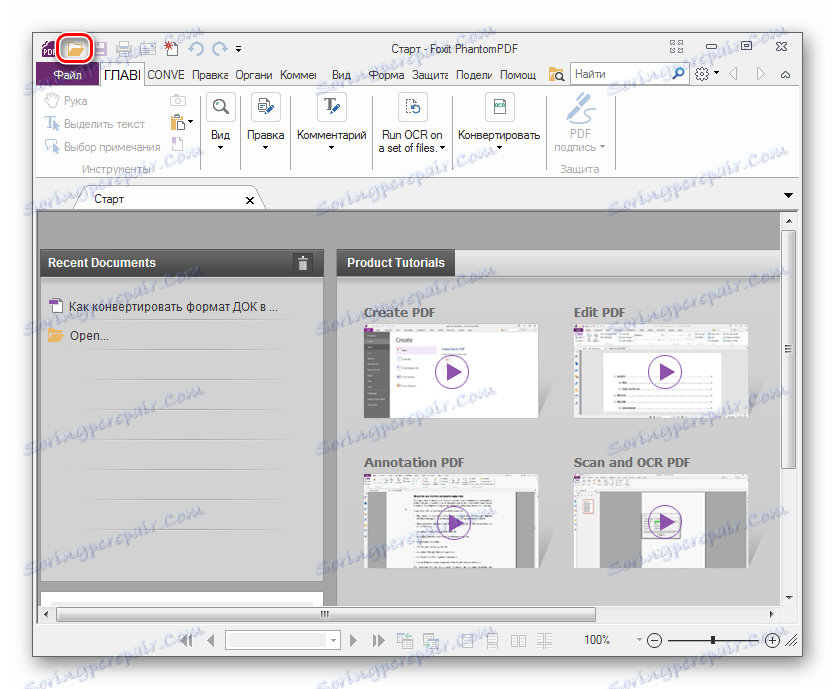This screenshot has height=689, width=835.
Task: Open the Помощь ribbon tab
Action: click(x=518, y=75)
